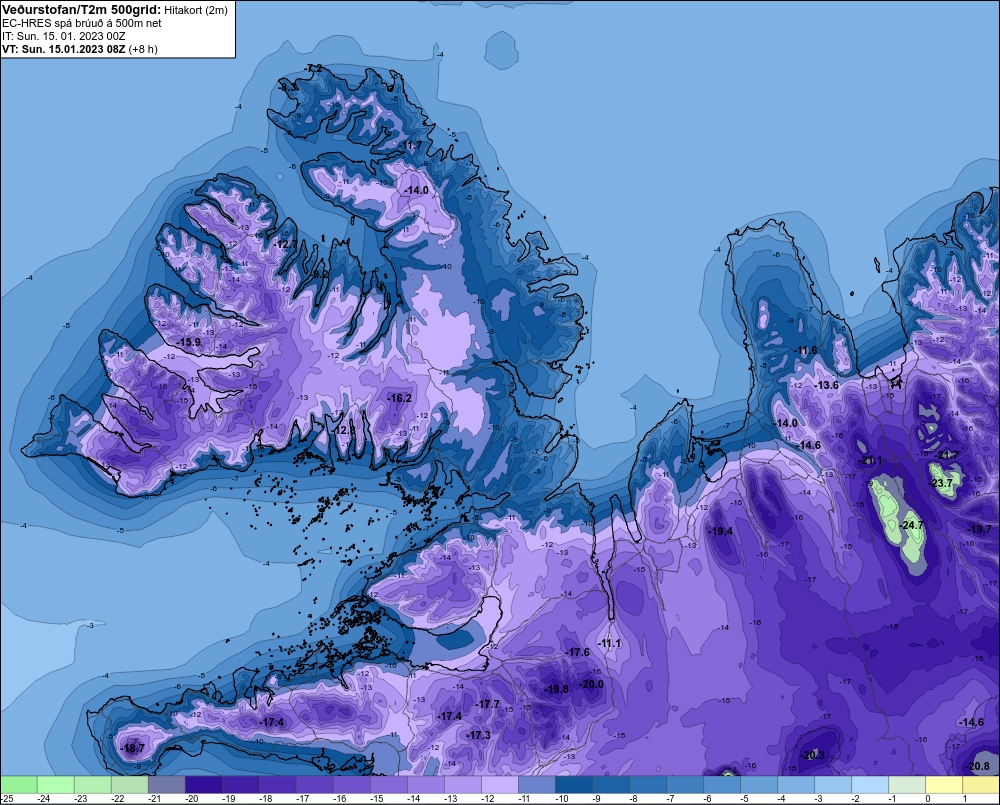Select the pale yellow swatch starting at 0
The width and height of the screenshot is (1000, 805).
(943, 785)
